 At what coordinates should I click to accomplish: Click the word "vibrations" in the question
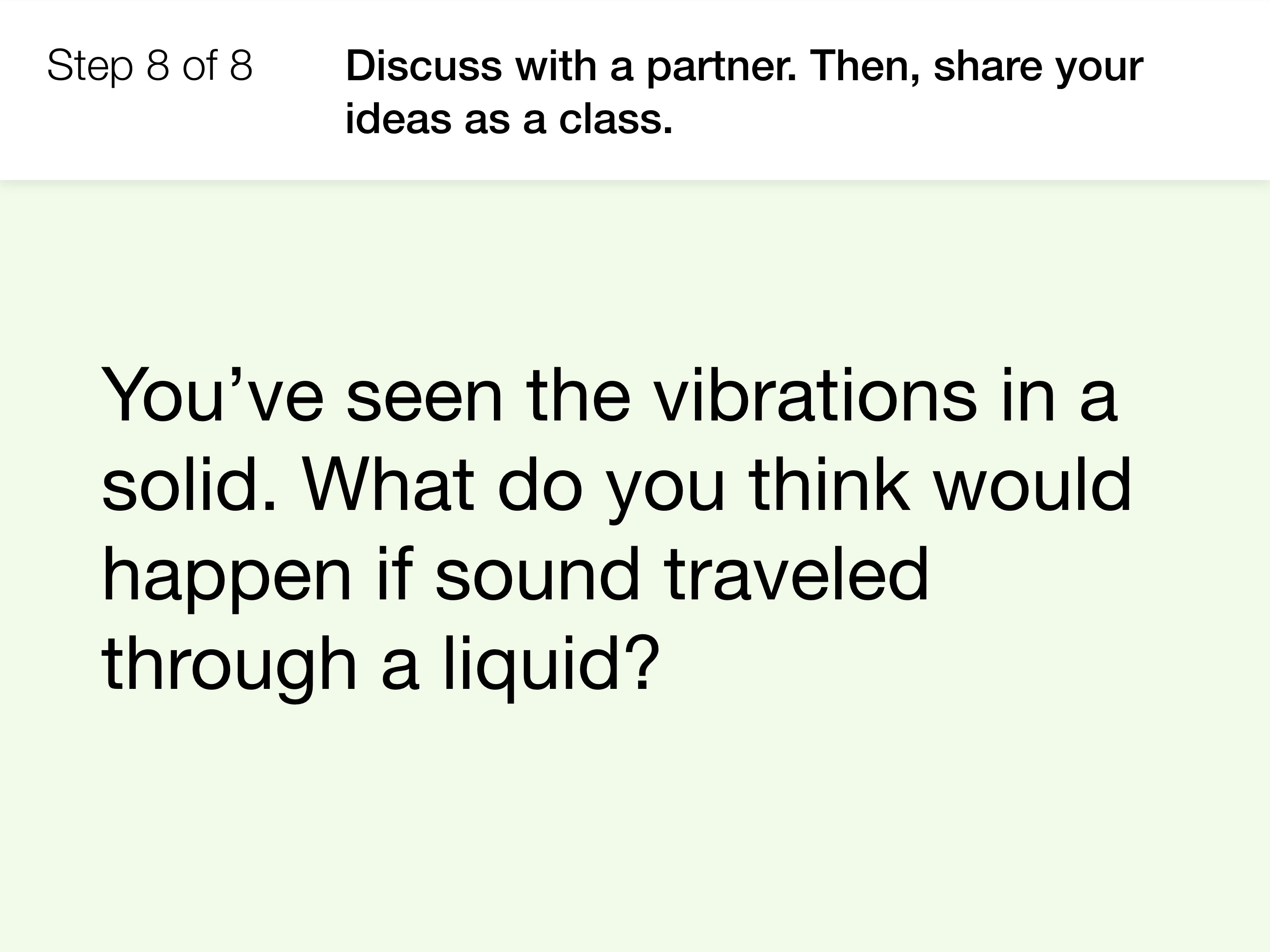(815, 396)
